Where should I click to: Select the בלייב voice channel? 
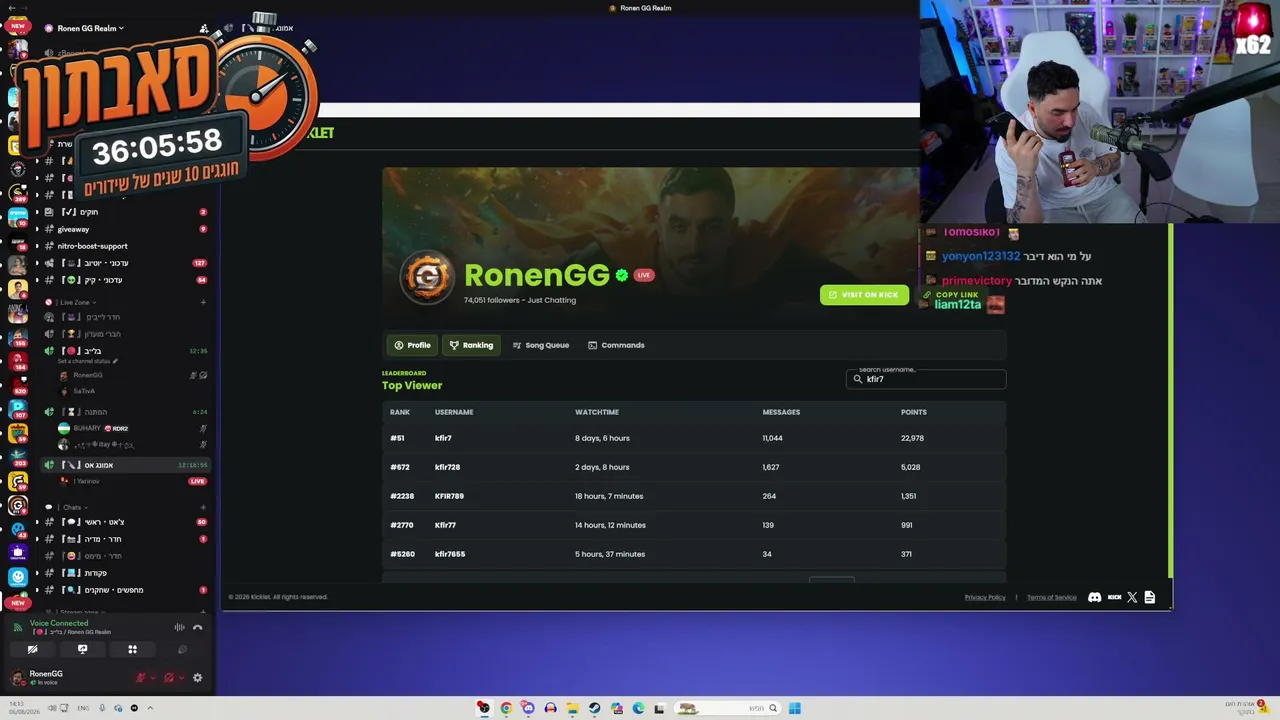(125, 351)
